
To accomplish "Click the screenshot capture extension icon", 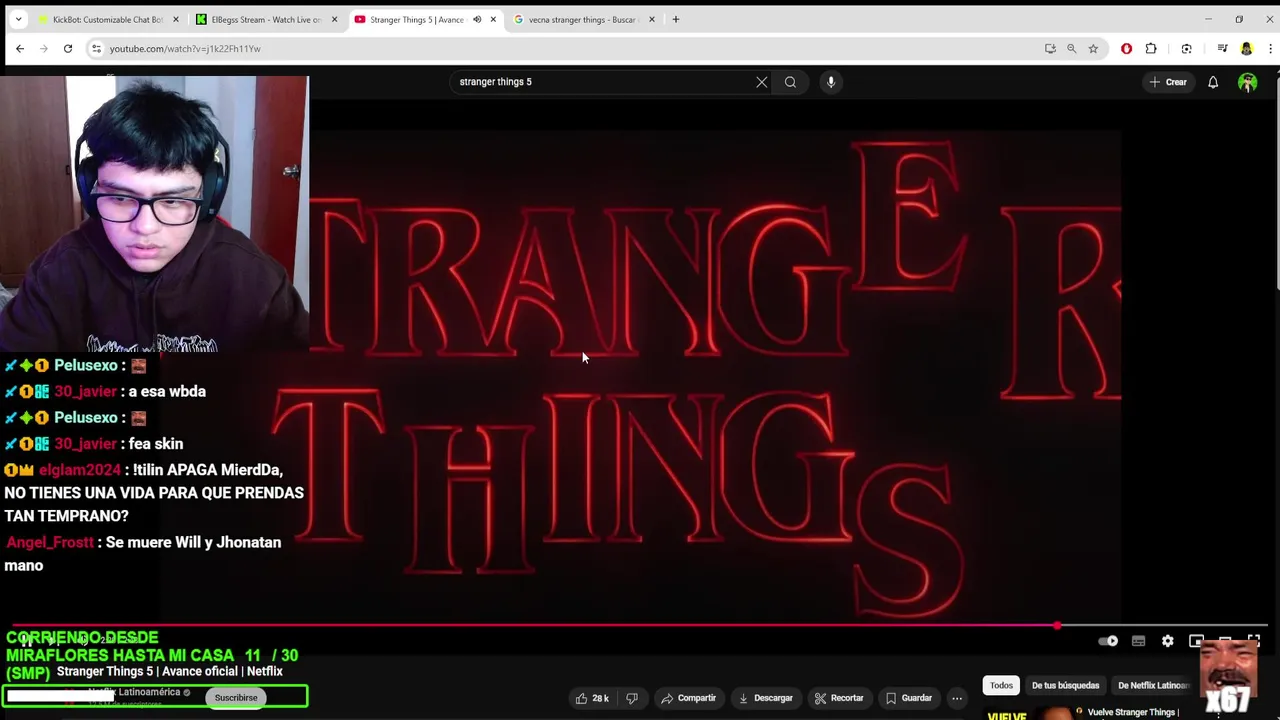I will point(1186,48).
